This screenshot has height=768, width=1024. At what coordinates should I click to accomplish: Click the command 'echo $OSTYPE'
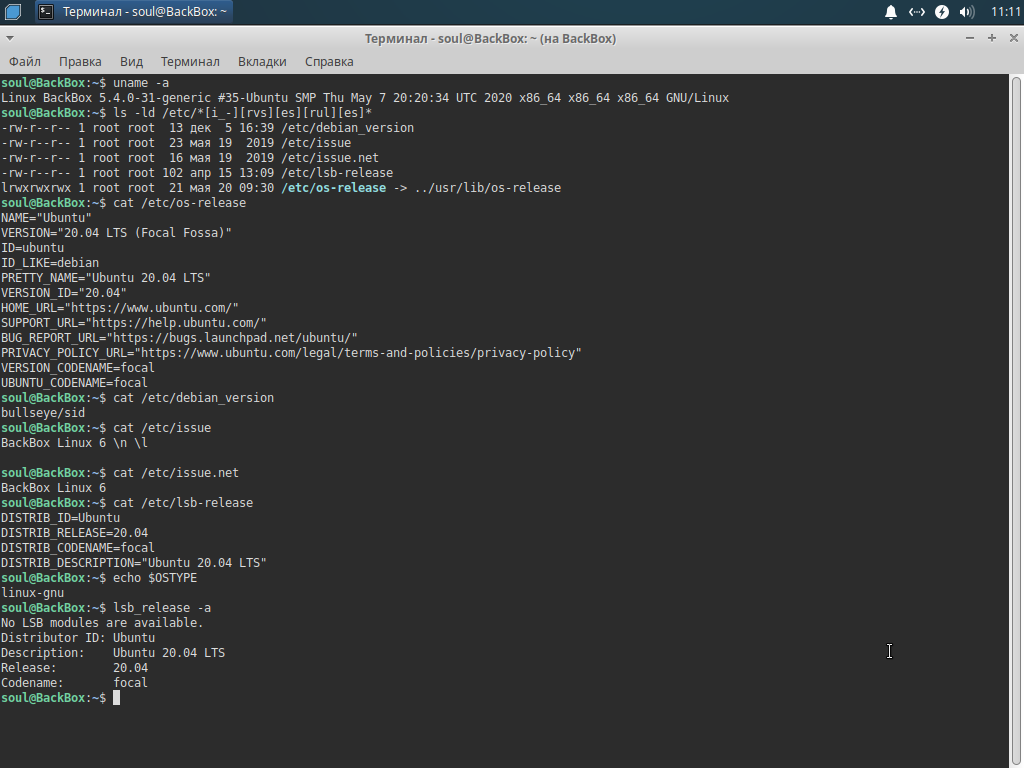155,579
